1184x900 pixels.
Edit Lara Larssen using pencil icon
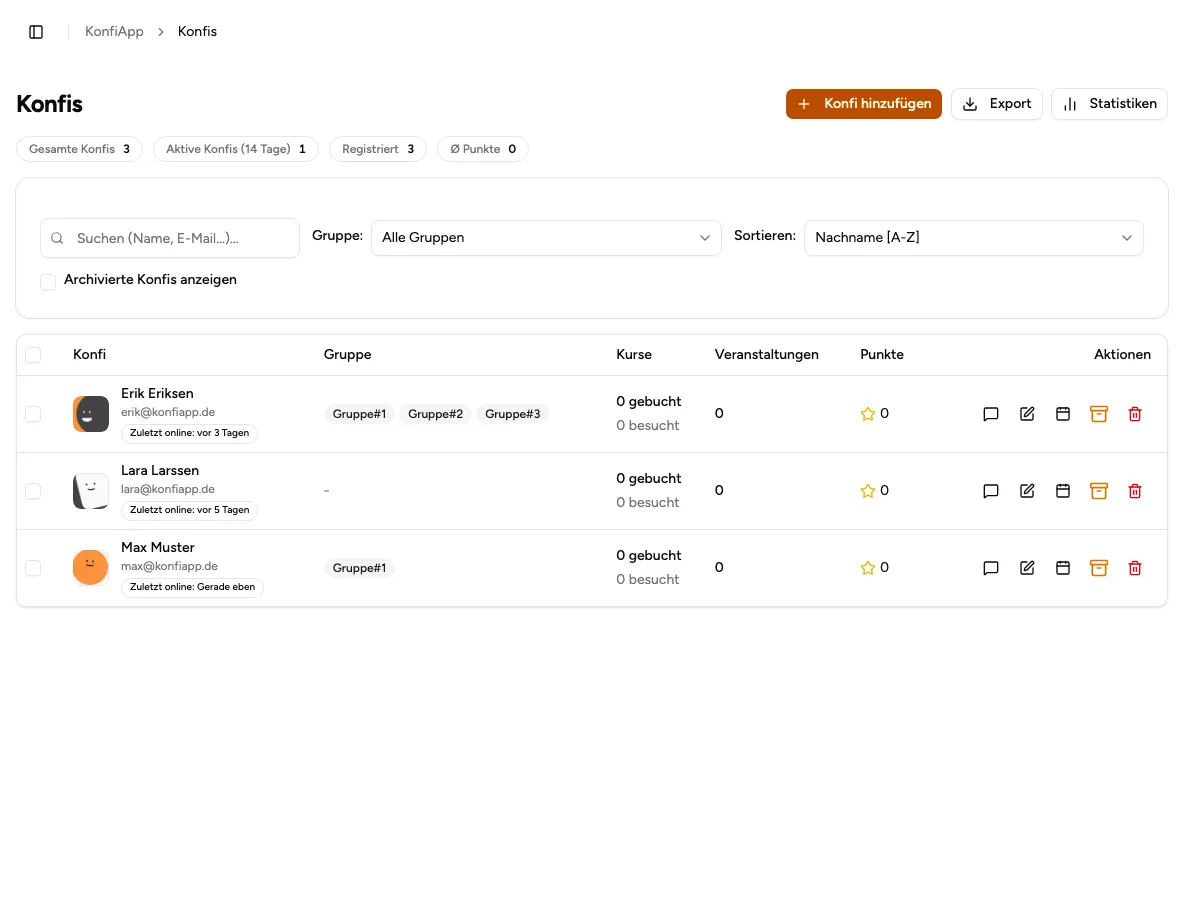[x=1027, y=491]
